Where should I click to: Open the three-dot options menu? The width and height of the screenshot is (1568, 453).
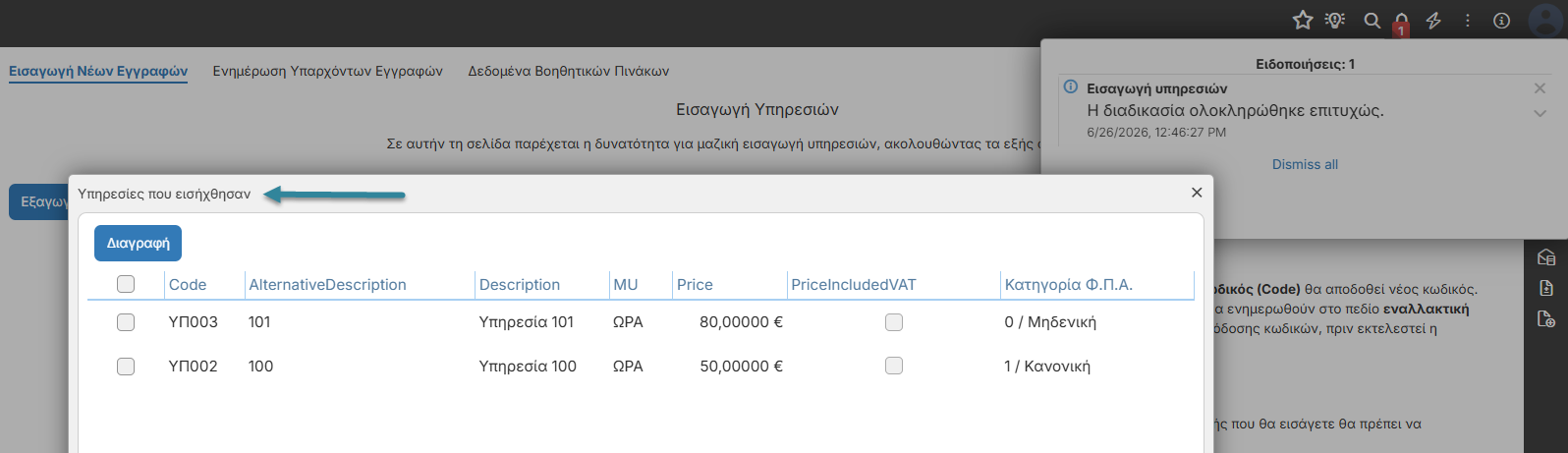tap(1468, 20)
